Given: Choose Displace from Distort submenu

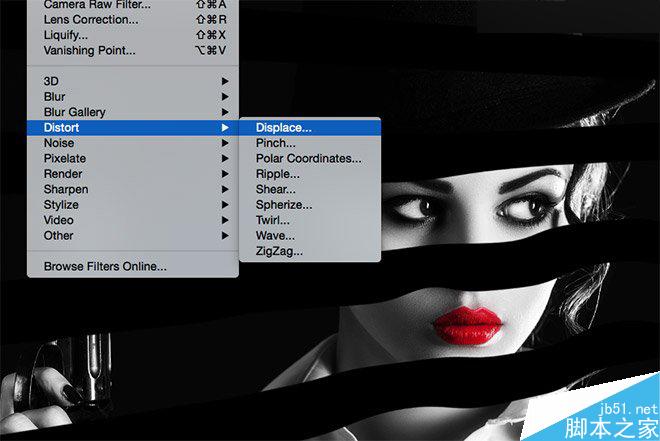Looking at the screenshot, I should pos(310,128).
